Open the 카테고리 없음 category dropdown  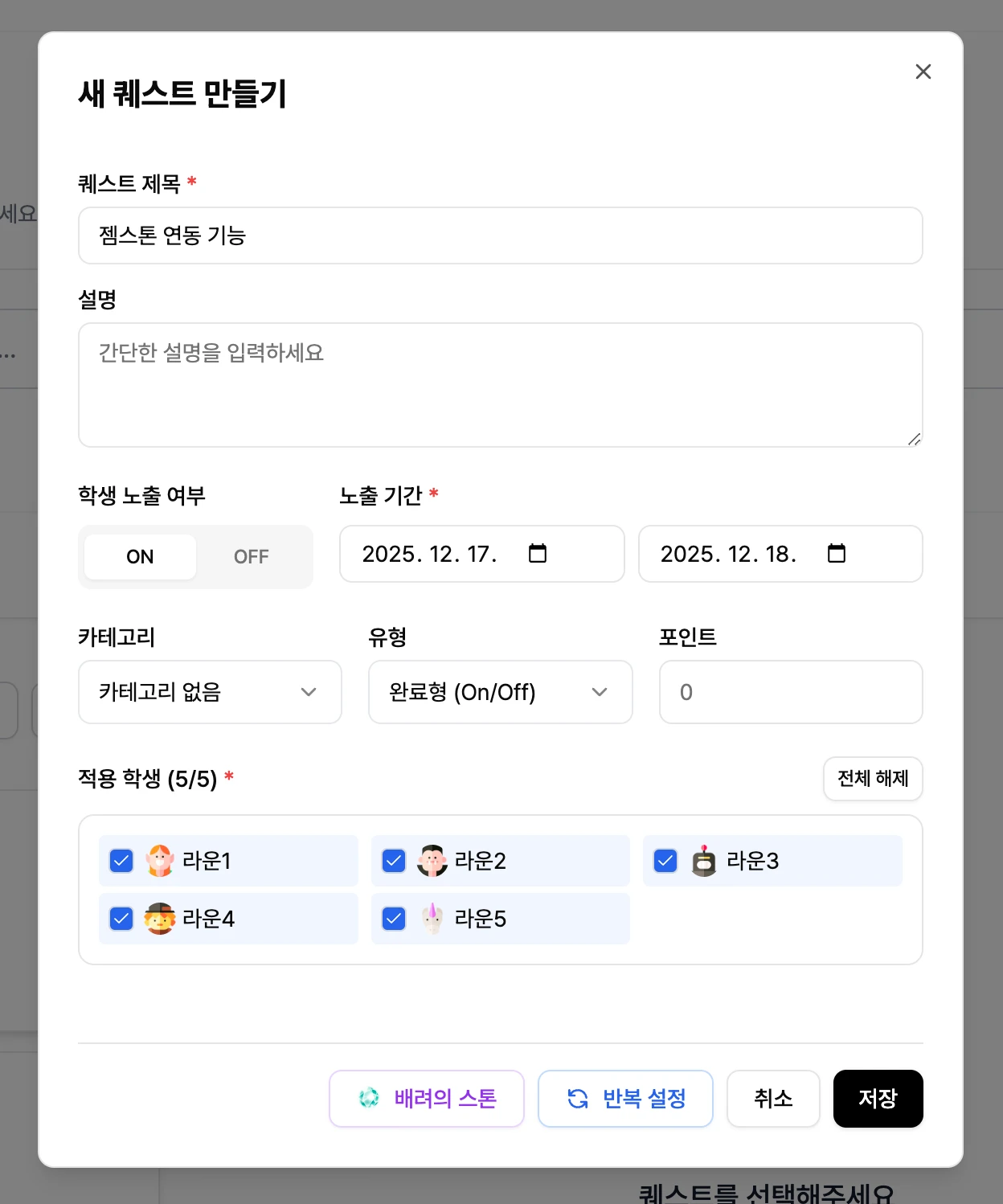coord(210,692)
